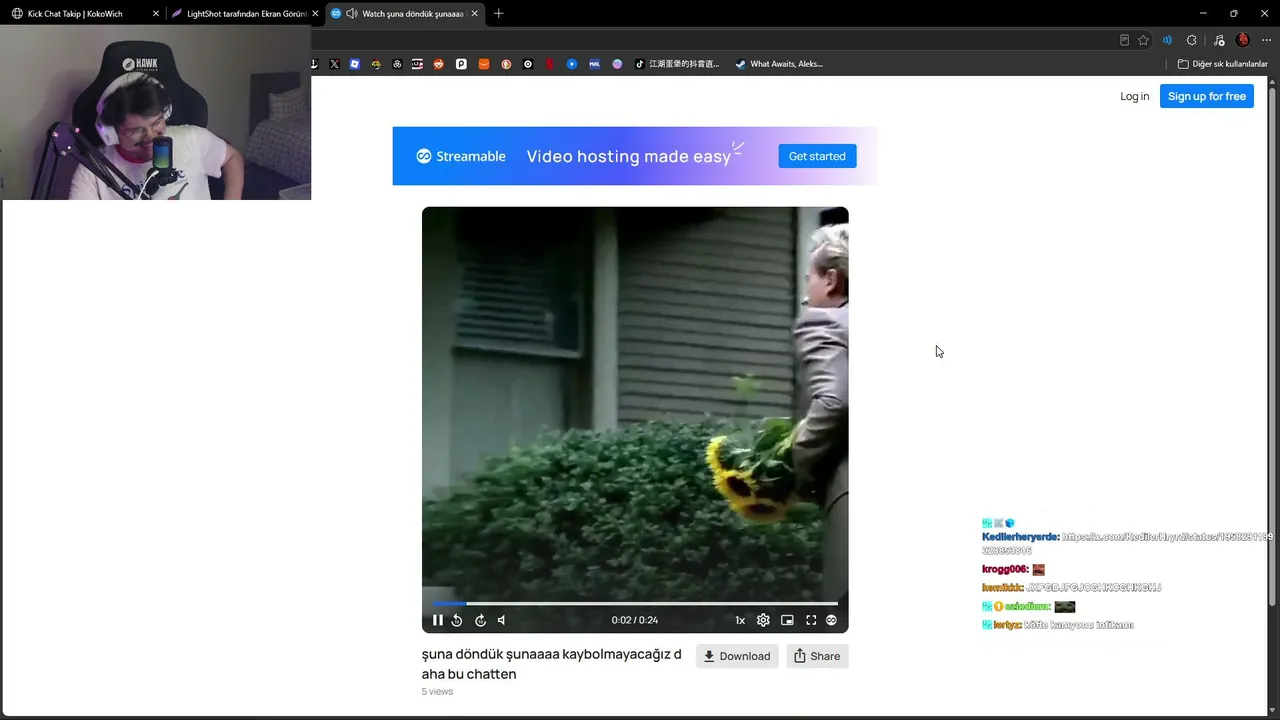Screen dimensions: 1280x720
Task: Toggle picture-in-picture mode
Action: coord(787,620)
